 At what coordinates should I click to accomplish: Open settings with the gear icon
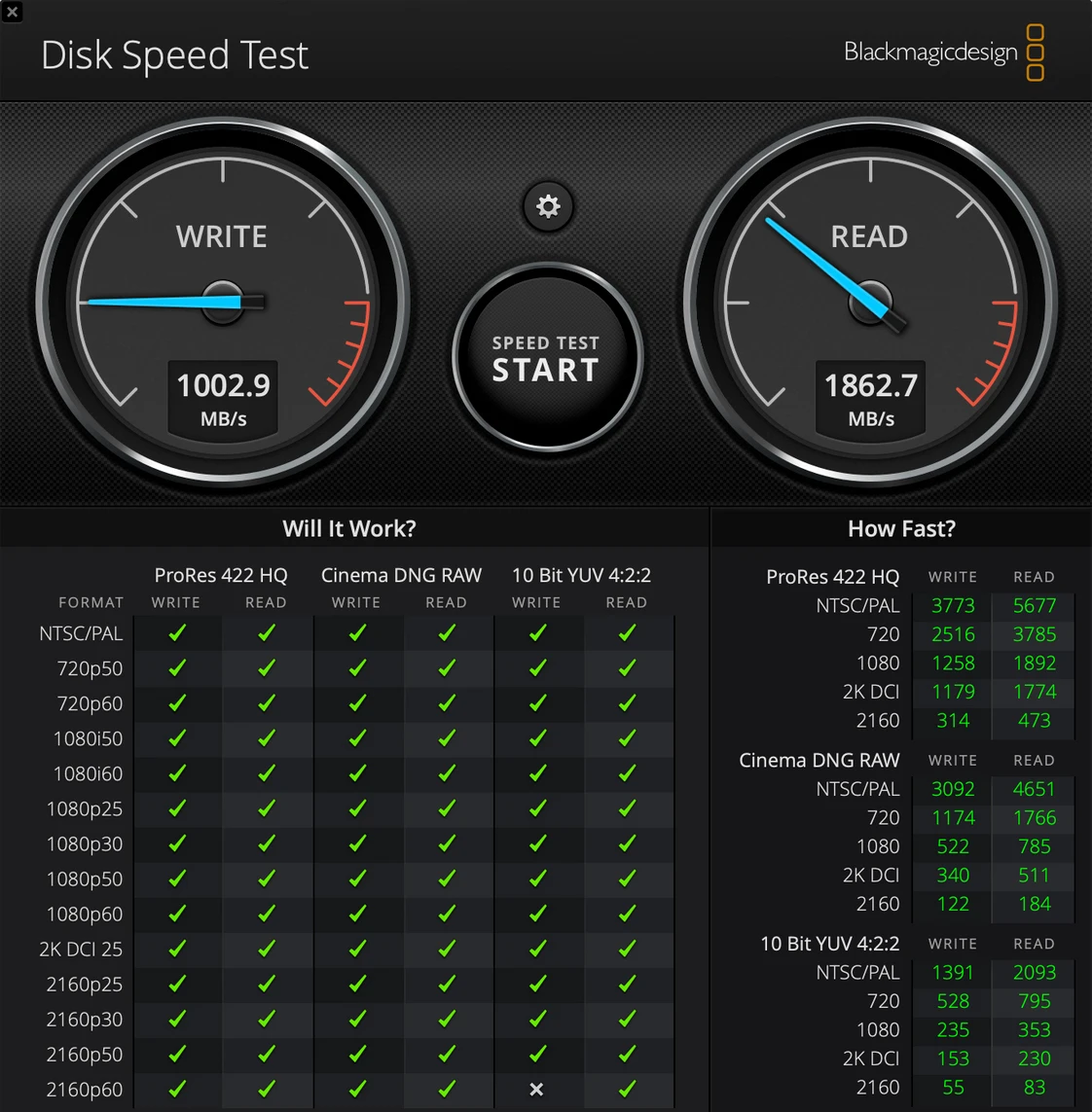coord(548,206)
